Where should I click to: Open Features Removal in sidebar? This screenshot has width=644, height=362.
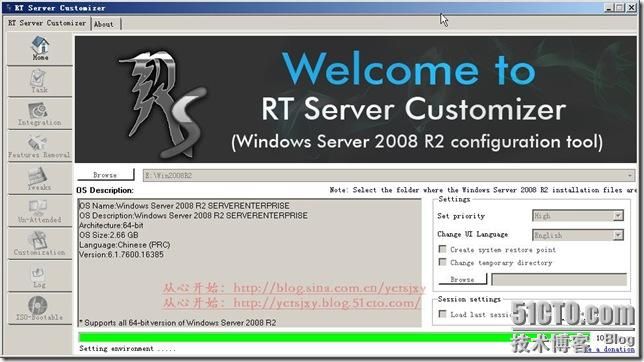(39, 146)
